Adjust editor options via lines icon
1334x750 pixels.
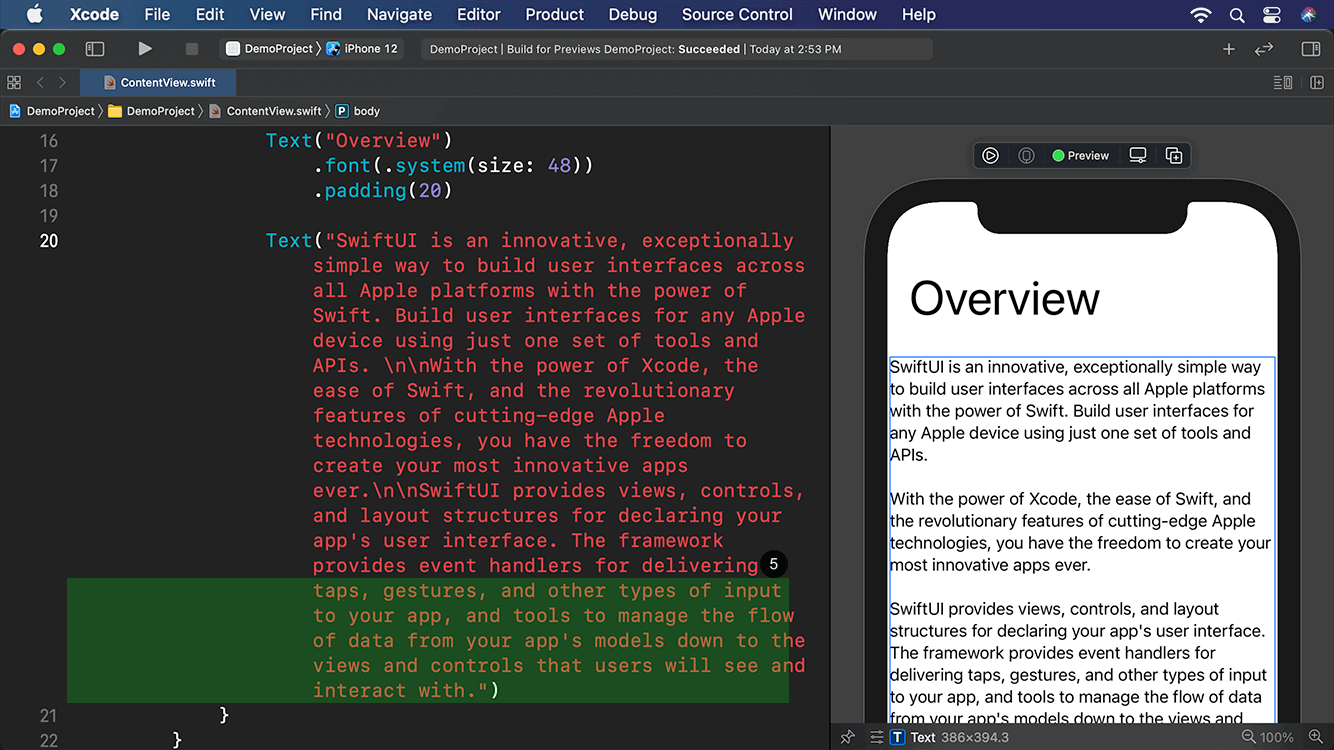click(x=1283, y=83)
